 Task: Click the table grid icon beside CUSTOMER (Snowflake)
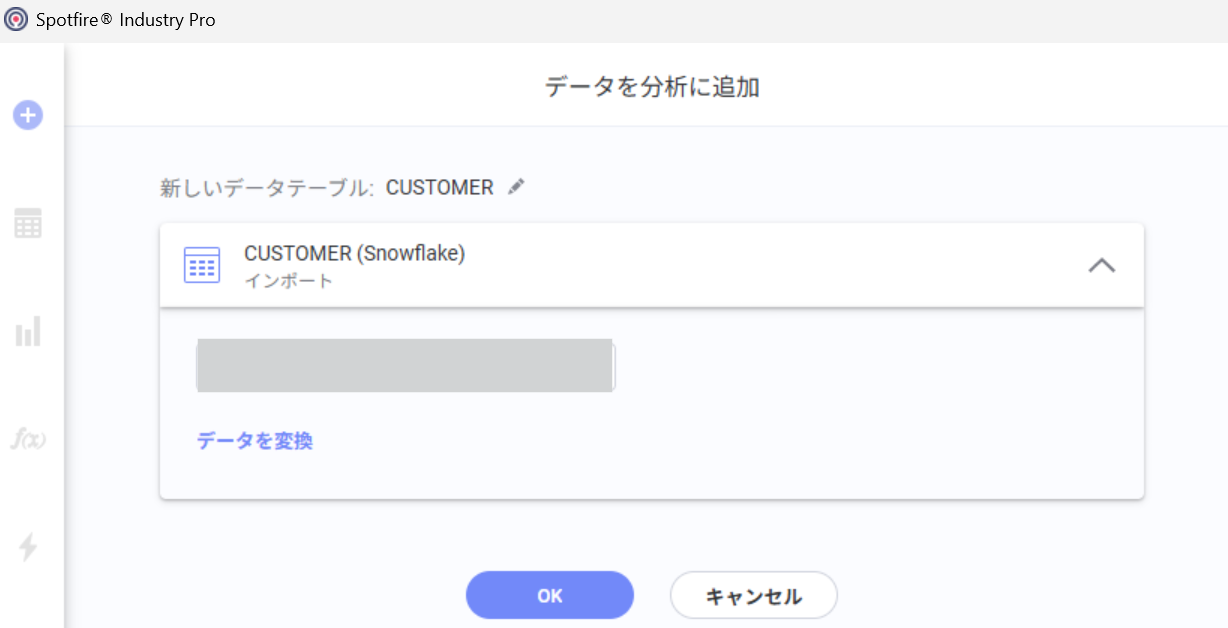point(202,265)
